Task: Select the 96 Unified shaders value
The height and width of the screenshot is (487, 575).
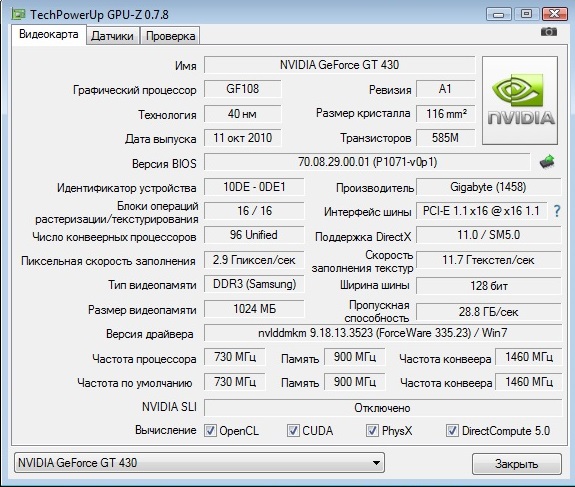Action: [x=254, y=235]
